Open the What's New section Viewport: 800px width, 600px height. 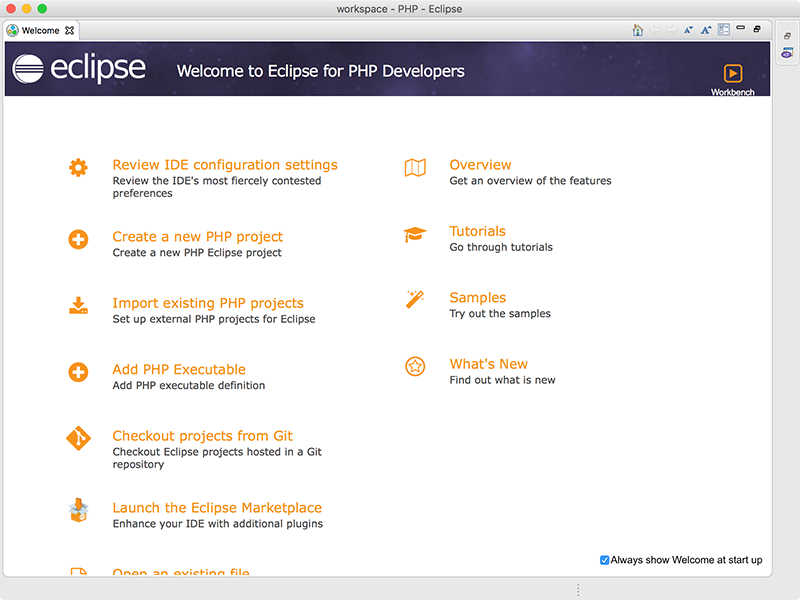tap(489, 363)
